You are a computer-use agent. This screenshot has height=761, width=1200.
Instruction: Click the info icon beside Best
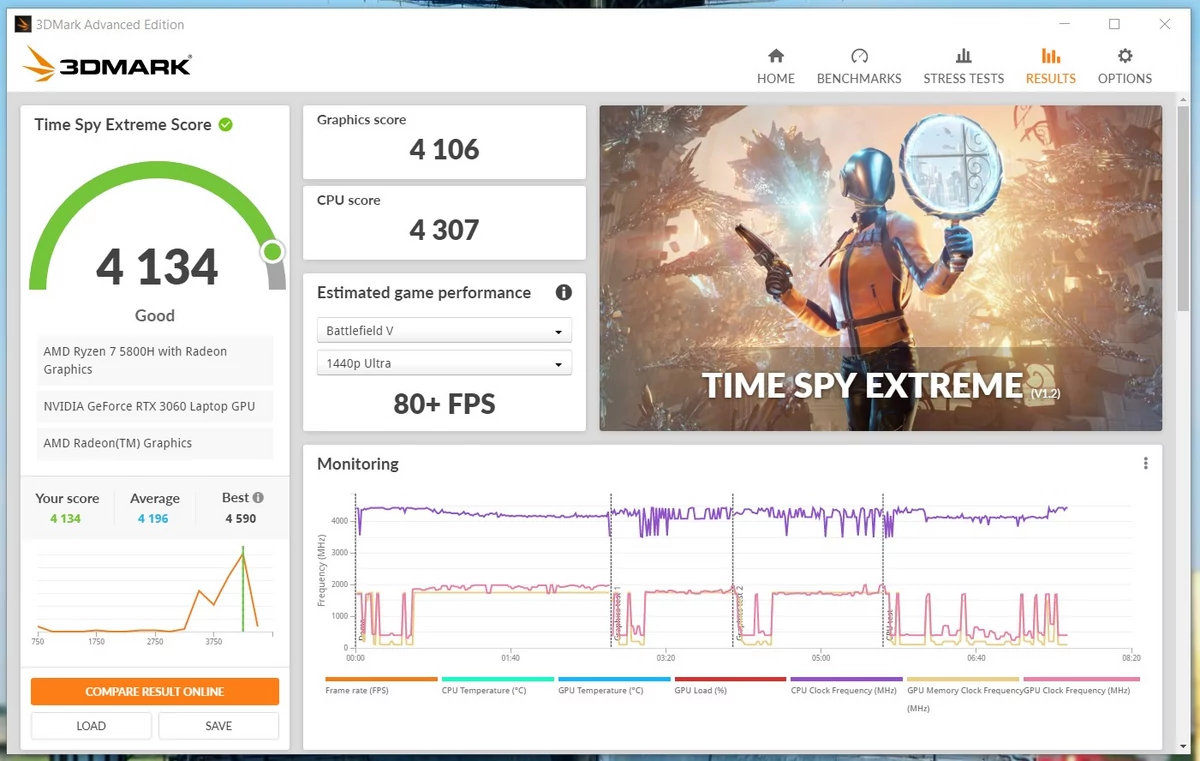point(258,497)
